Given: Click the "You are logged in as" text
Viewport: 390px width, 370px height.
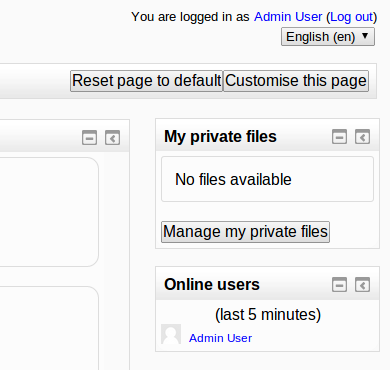Looking at the screenshot, I should tap(190, 17).
